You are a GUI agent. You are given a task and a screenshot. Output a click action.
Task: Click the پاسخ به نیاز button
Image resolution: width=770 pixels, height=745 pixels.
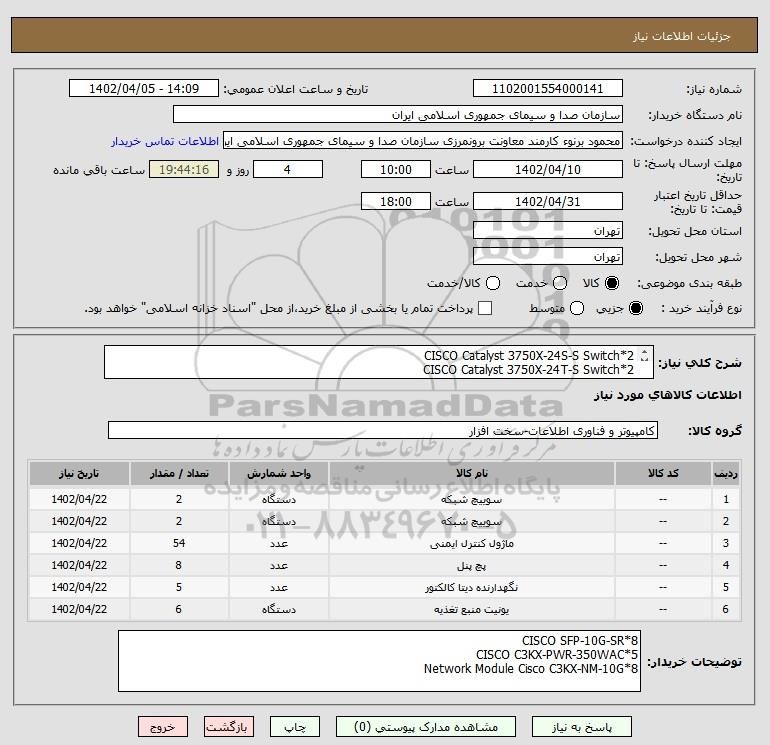pyautogui.click(x=582, y=727)
